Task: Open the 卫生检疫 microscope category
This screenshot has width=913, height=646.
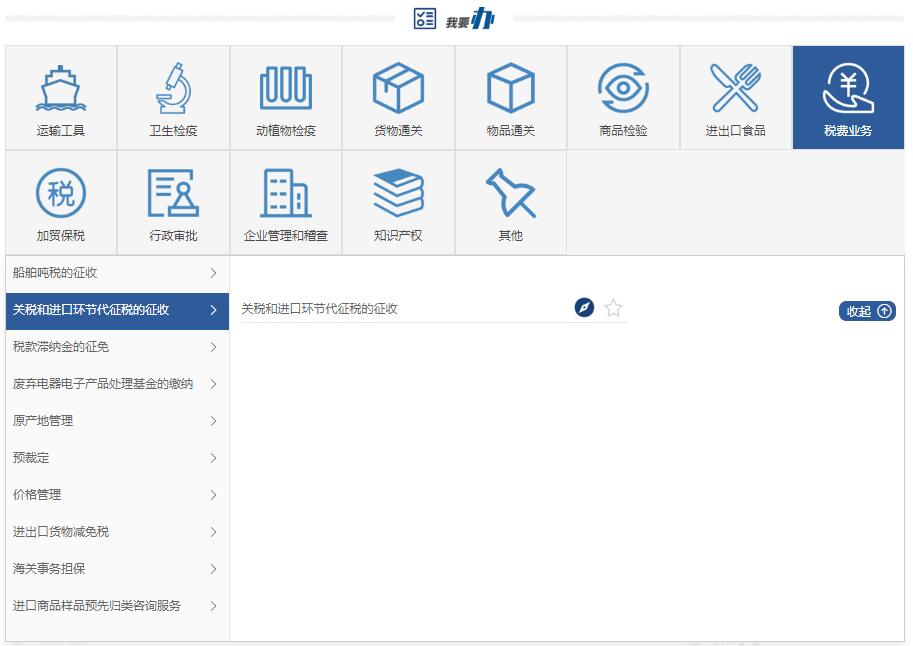Action: [x=173, y=89]
